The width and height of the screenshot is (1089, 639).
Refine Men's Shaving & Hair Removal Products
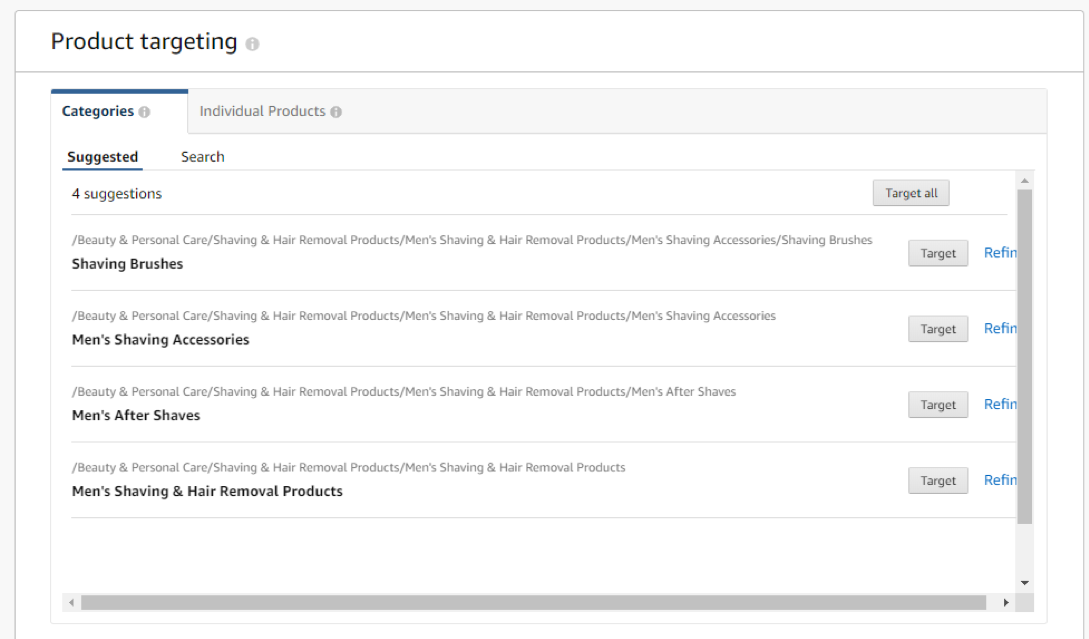tap(1000, 480)
